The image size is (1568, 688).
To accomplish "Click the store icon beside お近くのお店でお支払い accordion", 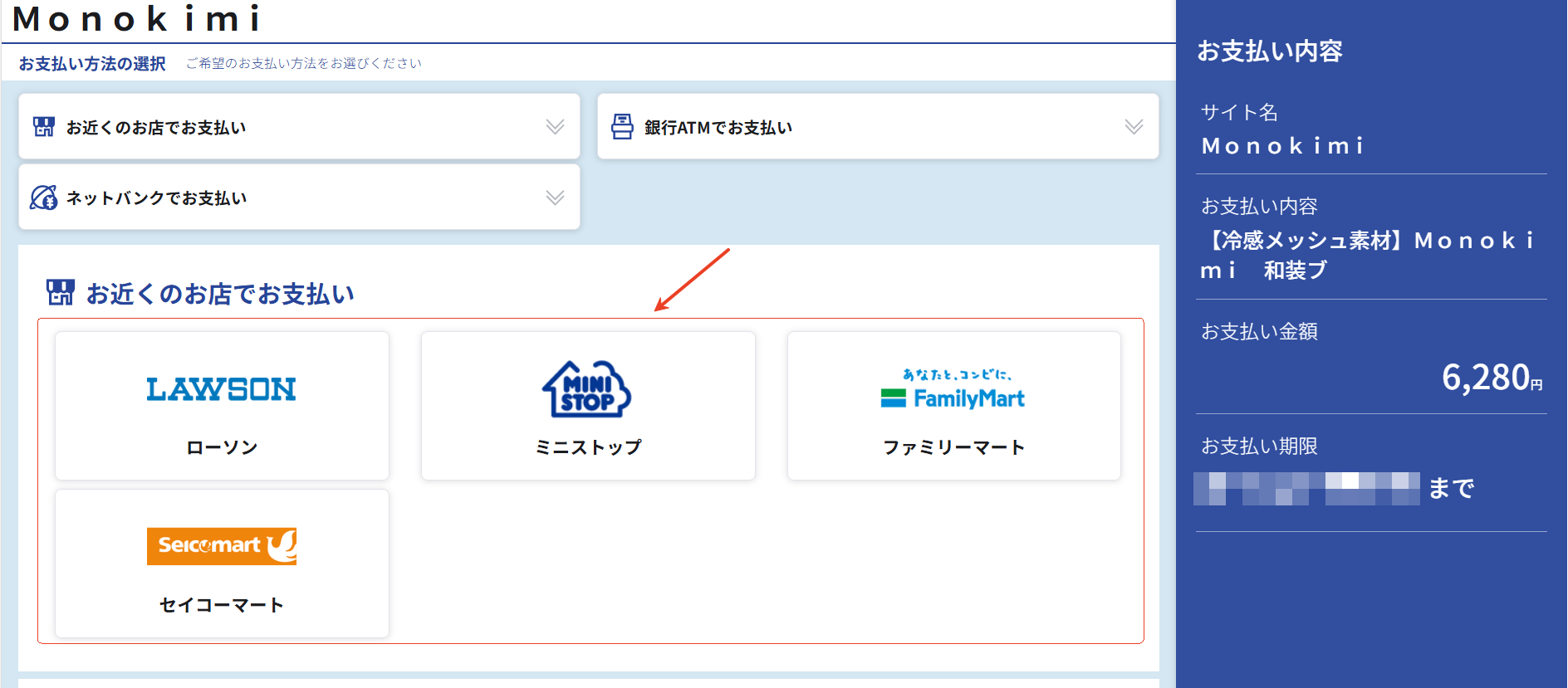I will click(x=44, y=127).
